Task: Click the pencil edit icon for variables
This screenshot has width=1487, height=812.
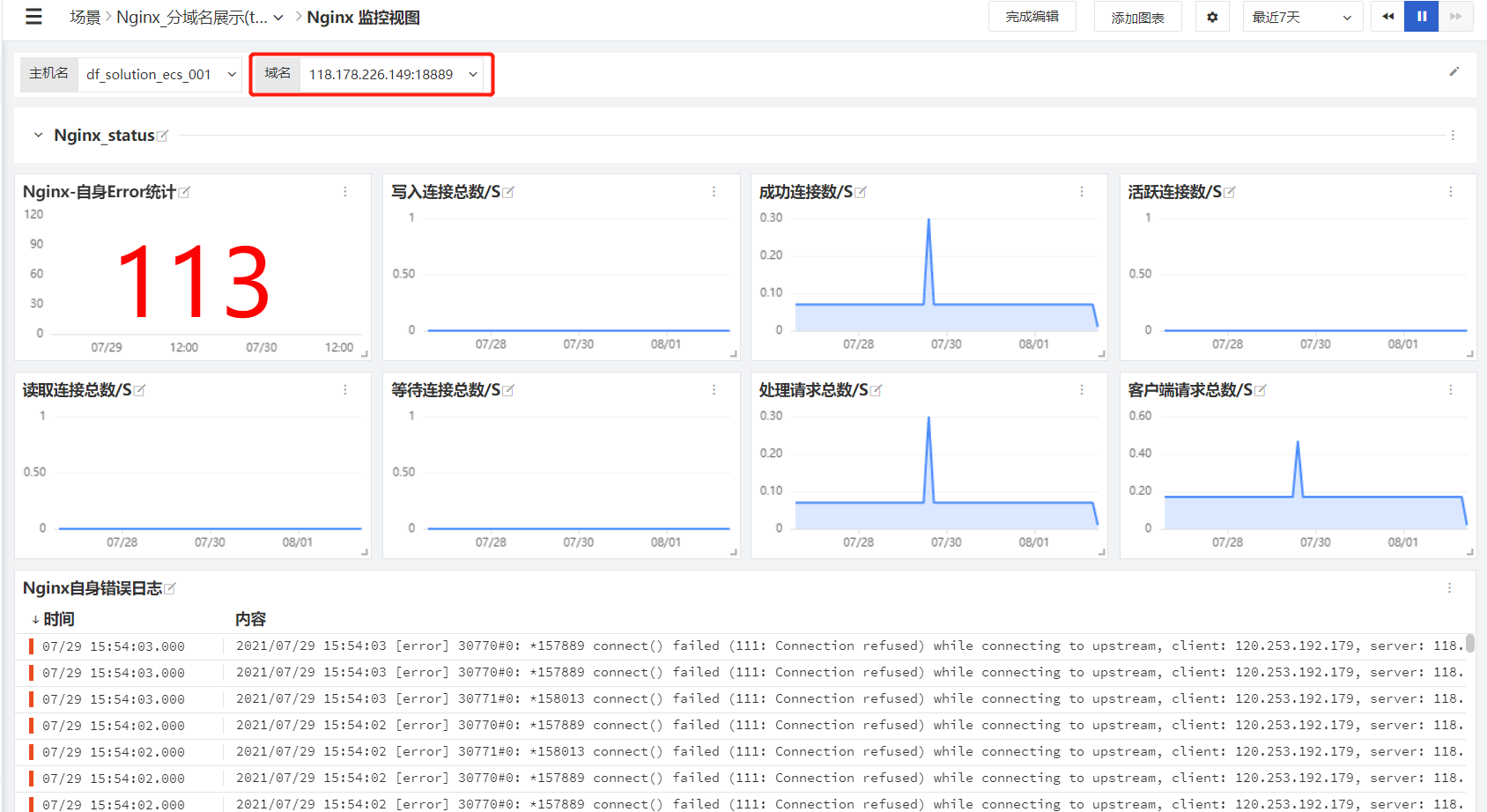Action: click(x=1454, y=71)
